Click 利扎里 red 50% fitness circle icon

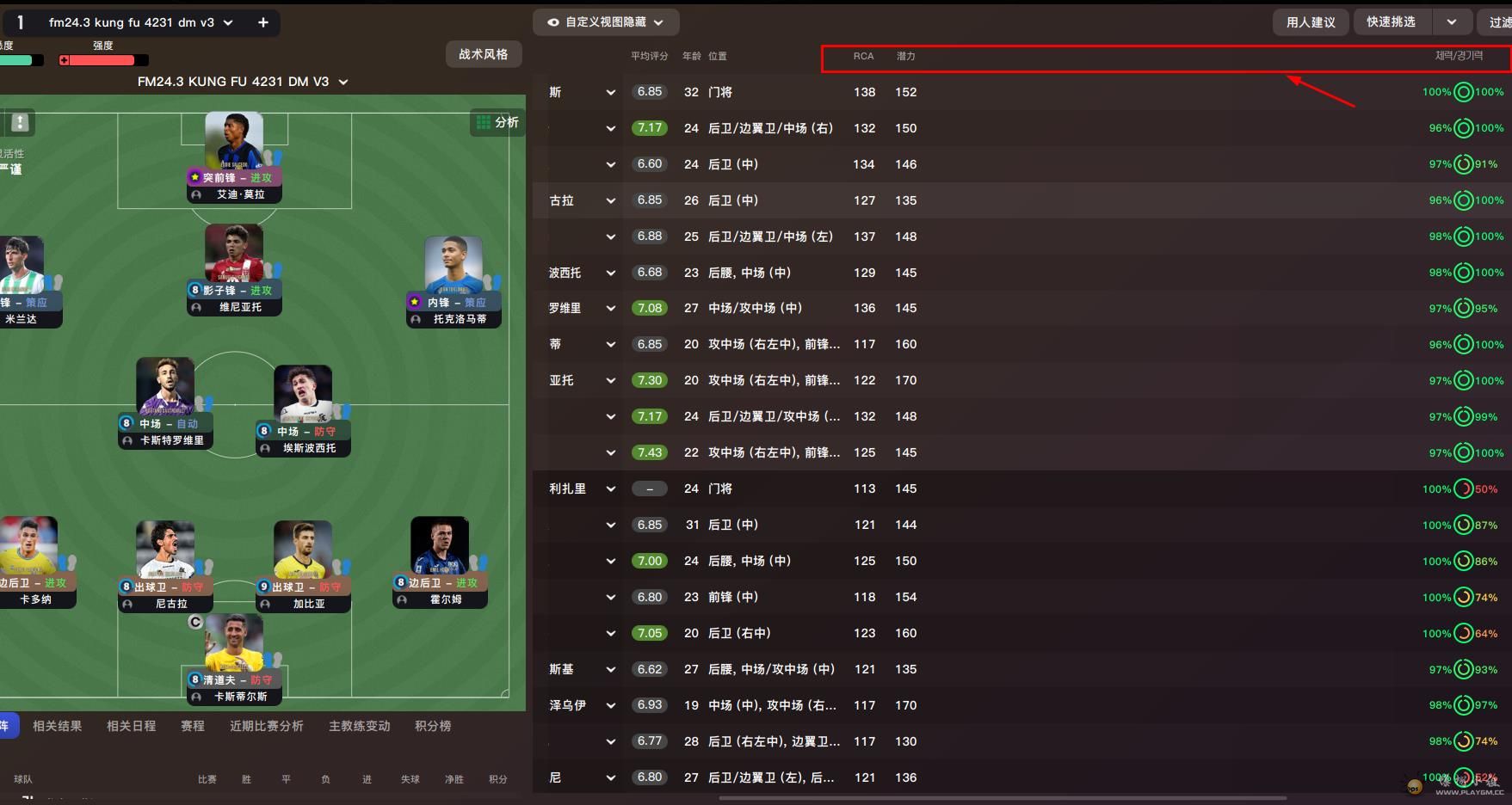1463,489
